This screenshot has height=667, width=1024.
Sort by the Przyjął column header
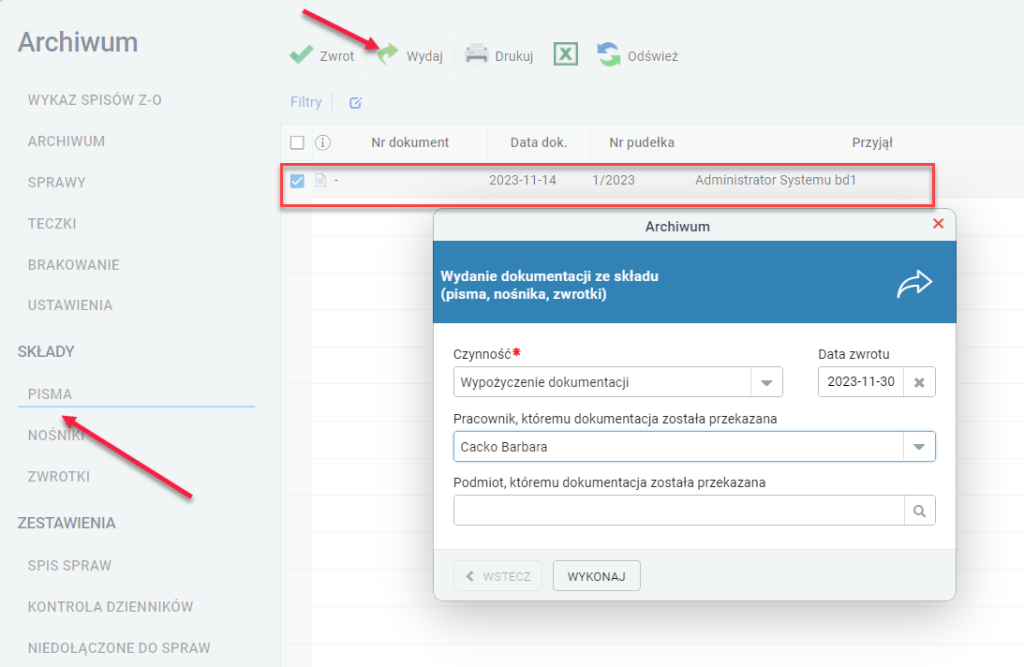tap(872, 142)
